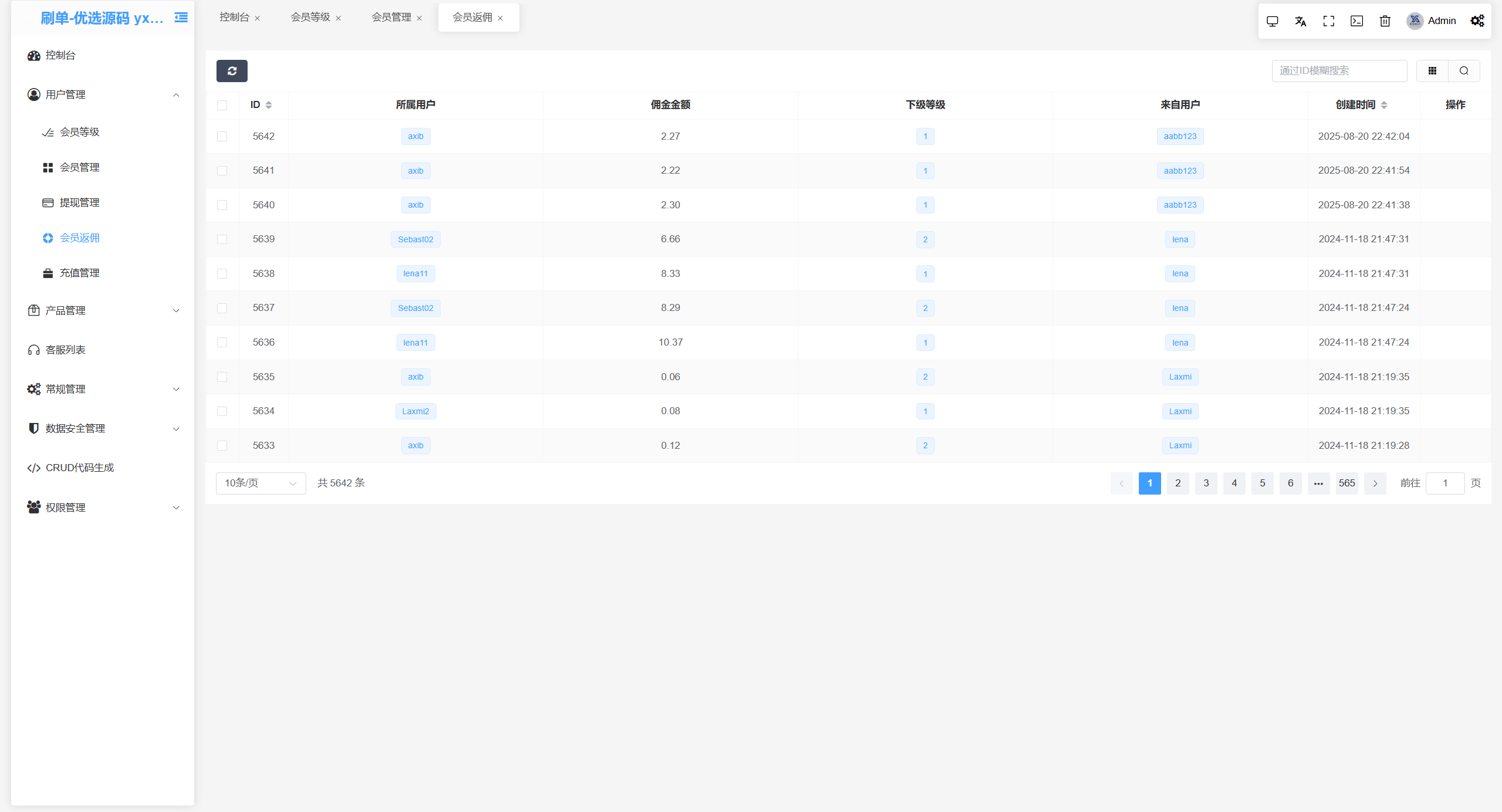This screenshot has height=812, width=1502.
Task: Tick the checkbox for row 5639
Action: click(222, 239)
